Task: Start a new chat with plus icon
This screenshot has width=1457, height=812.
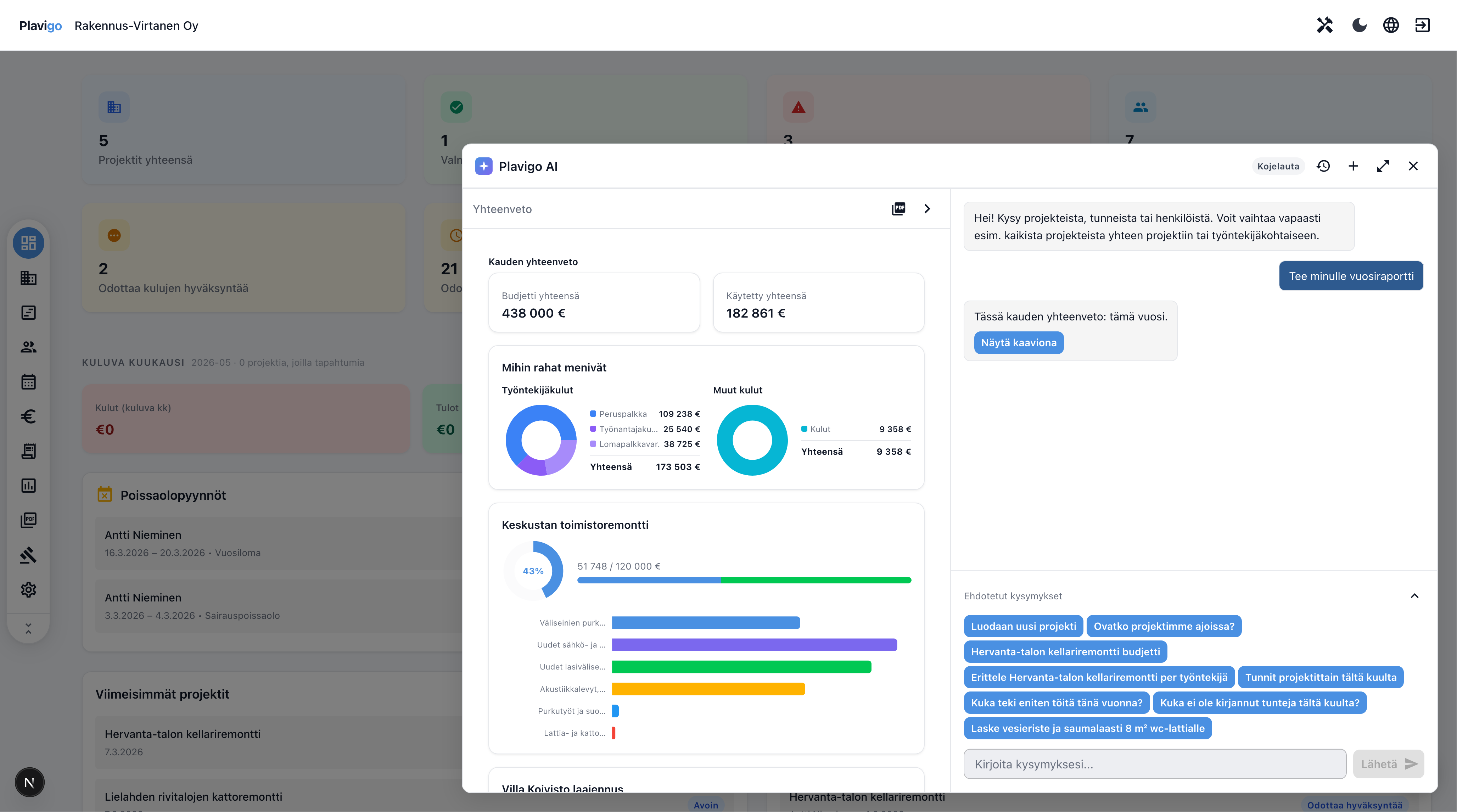Action: pyautogui.click(x=1353, y=166)
